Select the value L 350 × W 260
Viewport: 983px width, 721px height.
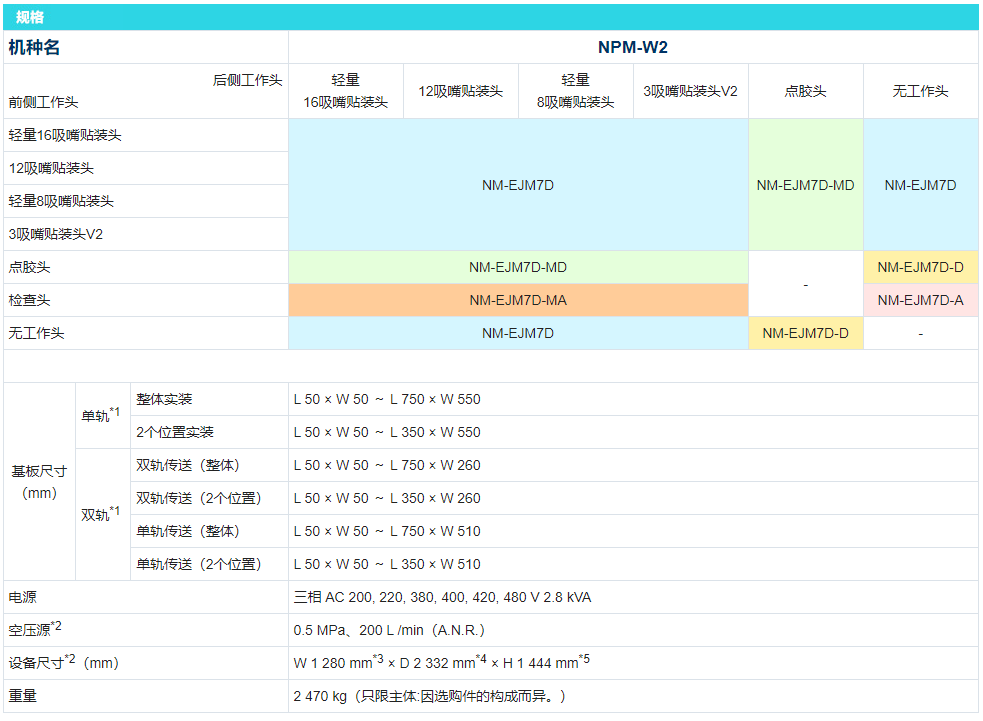point(435,498)
